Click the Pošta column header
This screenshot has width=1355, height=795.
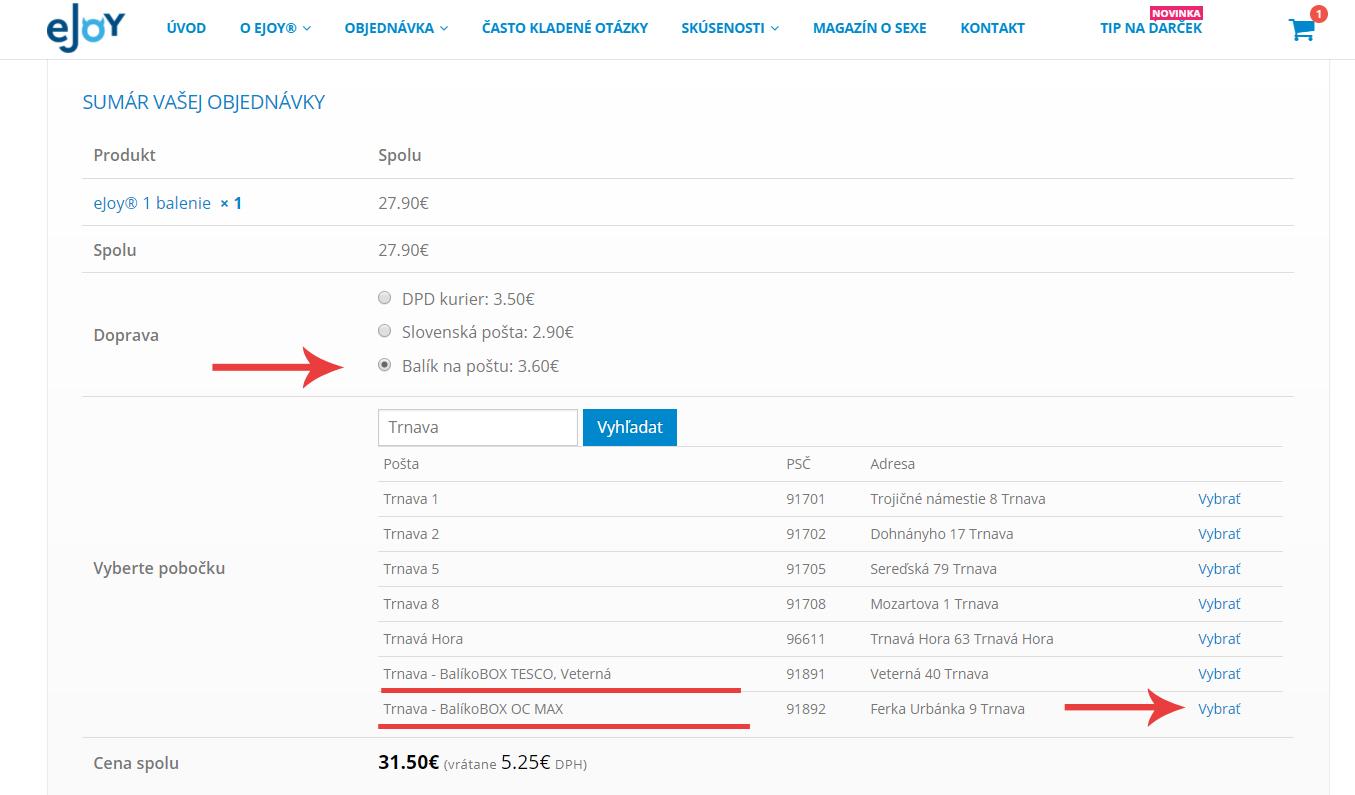pyautogui.click(x=401, y=464)
